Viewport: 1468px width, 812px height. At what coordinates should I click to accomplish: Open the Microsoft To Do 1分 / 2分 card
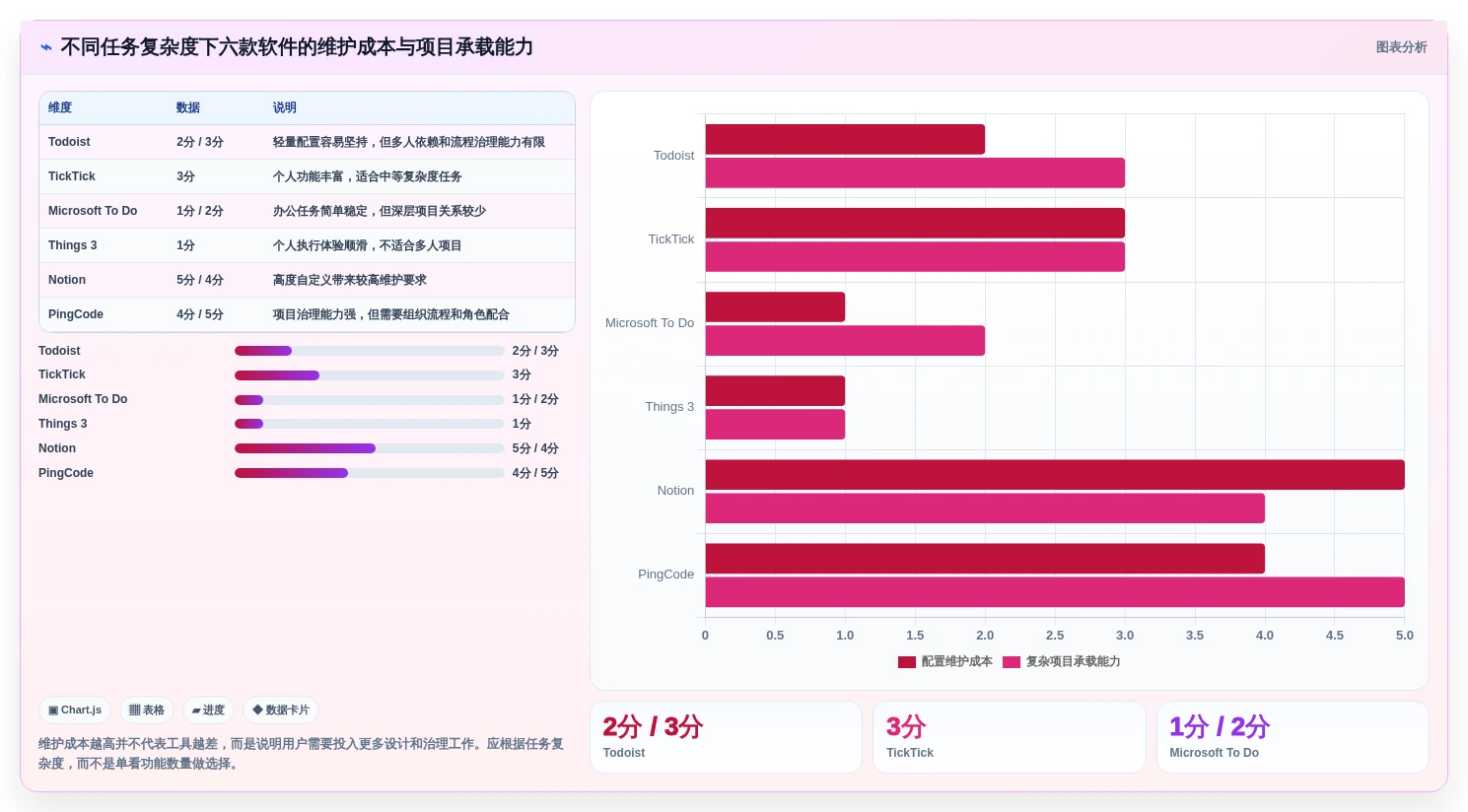(x=1293, y=737)
